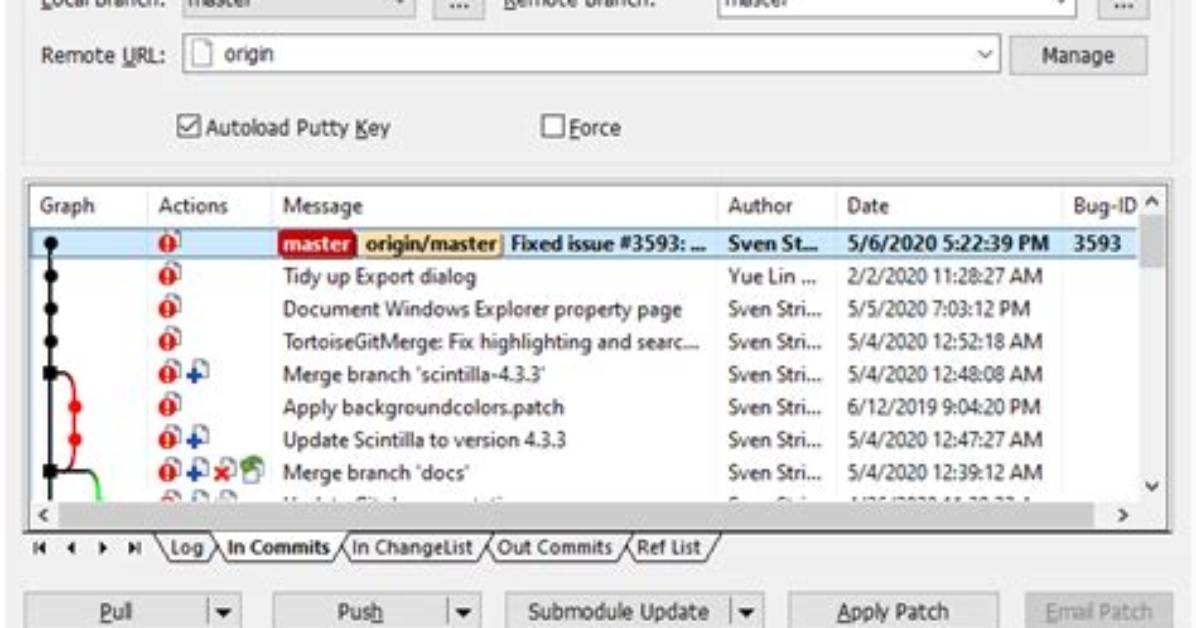1196x628 pixels.
Task: Click modified icon on Tidy up Export row
Action: [x=169, y=275]
